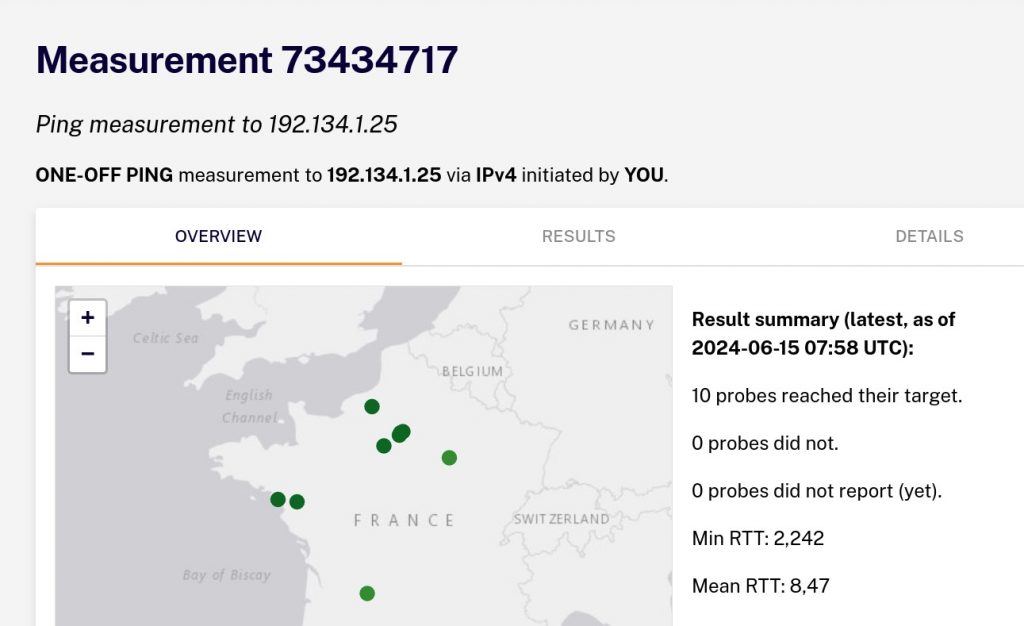Select the largest probe marker near Paris
1024x626 pixels.
point(401,431)
